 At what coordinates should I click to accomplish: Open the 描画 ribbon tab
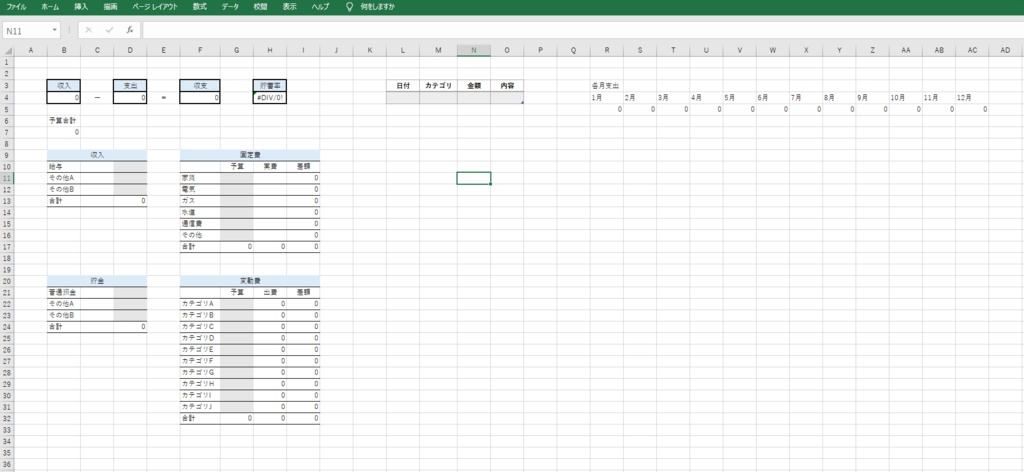(x=110, y=7)
